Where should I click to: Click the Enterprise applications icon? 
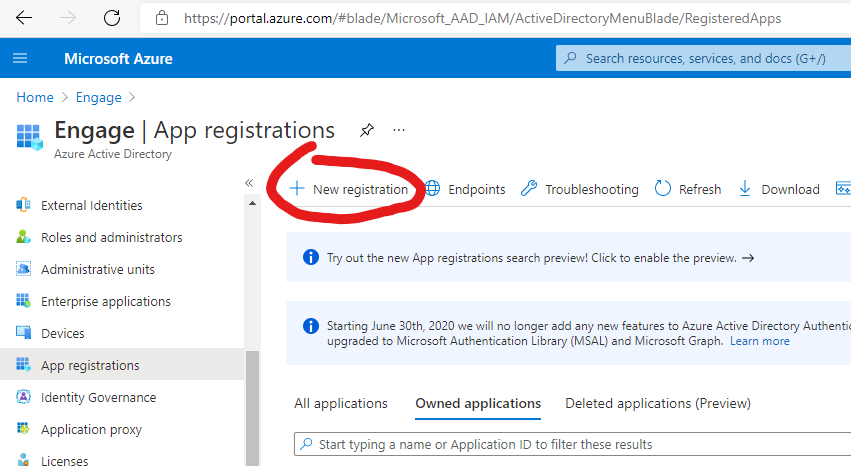click(x=23, y=301)
